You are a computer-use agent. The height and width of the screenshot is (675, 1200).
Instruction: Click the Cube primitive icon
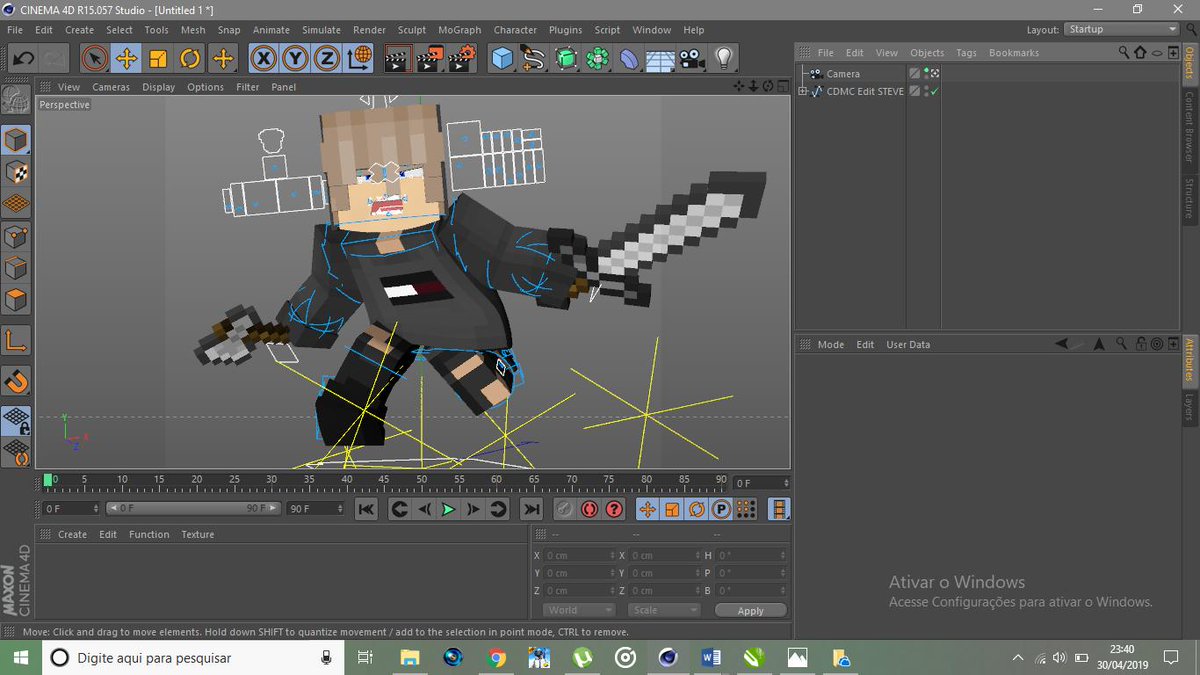(502, 59)
